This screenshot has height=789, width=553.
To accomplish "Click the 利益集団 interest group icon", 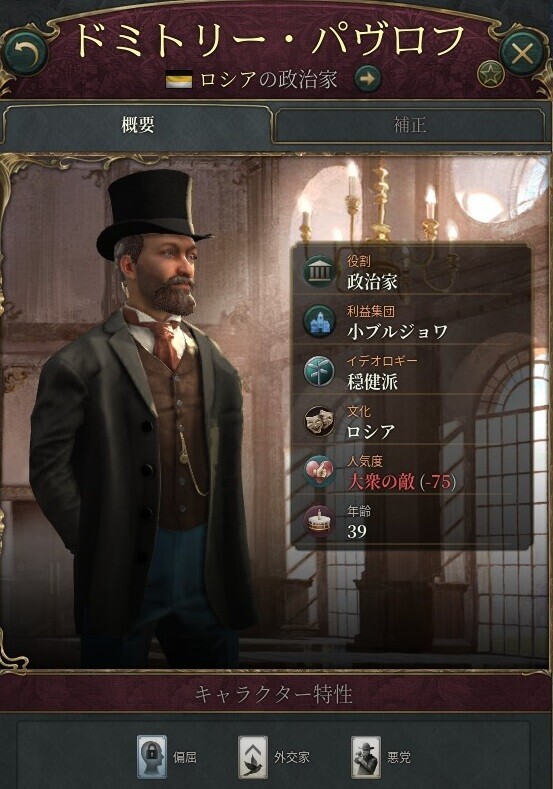I will click(x=320, y=321).
